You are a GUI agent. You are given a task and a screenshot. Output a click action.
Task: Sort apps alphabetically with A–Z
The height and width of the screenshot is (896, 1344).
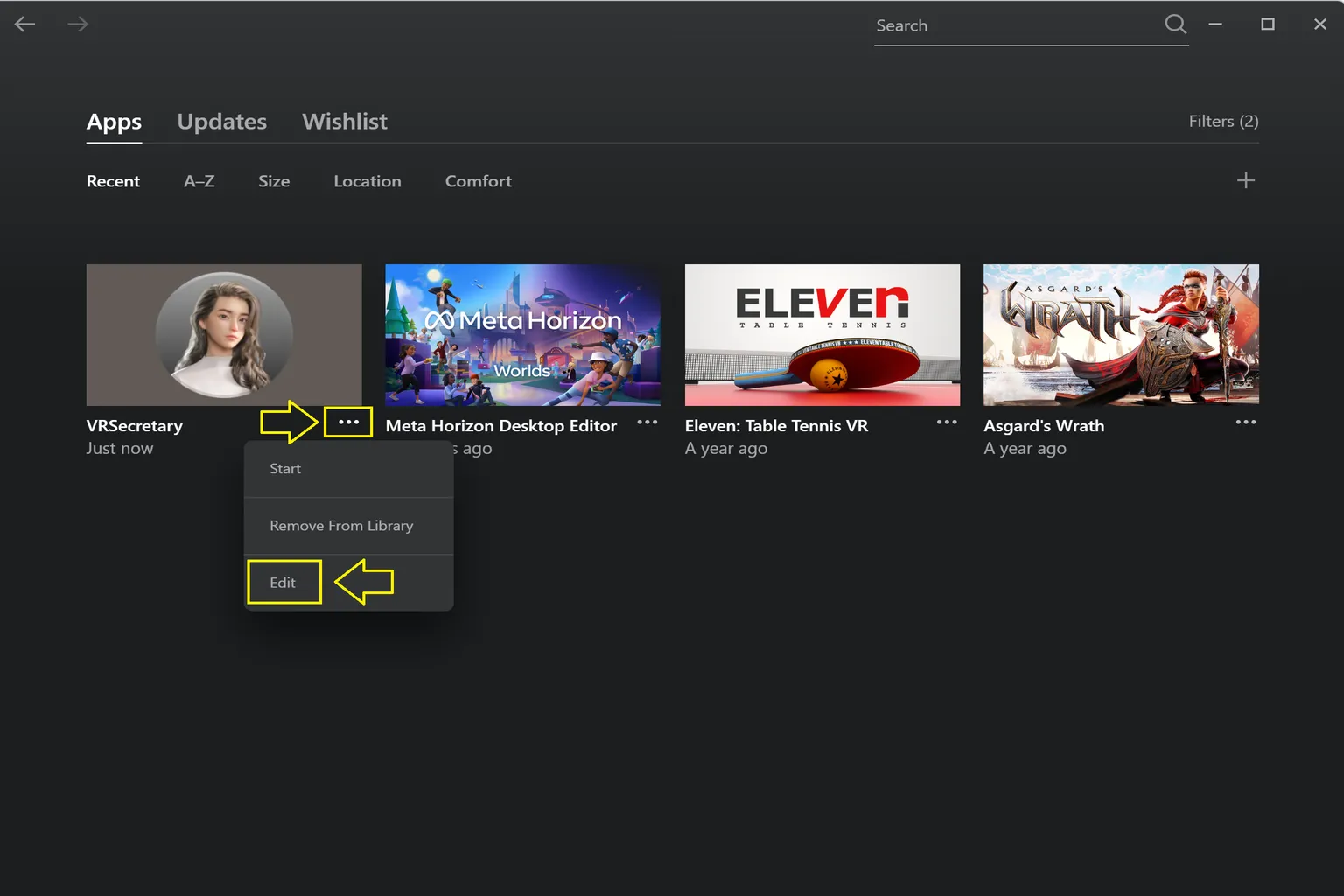[x=199, y=181]
